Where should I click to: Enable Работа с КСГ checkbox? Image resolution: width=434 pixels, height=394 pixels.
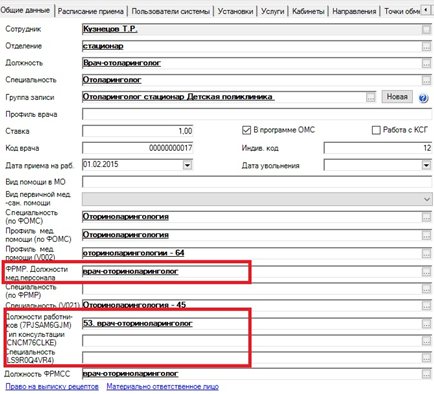[376, 130]
